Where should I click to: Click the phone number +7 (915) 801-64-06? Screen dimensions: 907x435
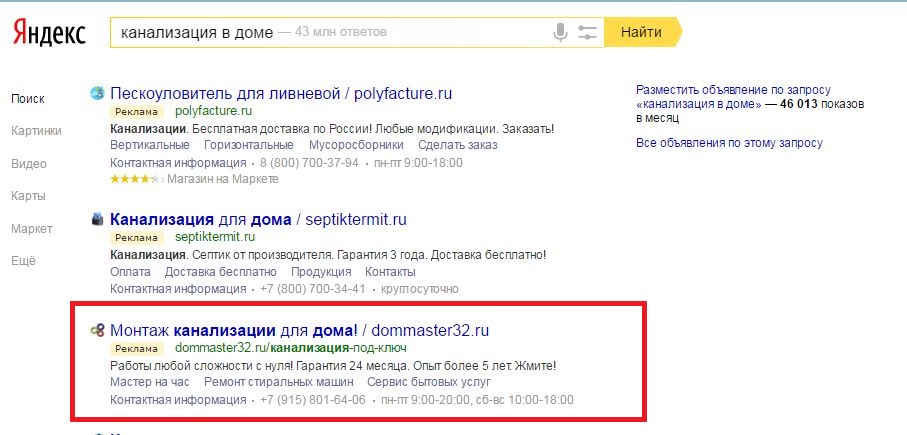coord(313,399)
